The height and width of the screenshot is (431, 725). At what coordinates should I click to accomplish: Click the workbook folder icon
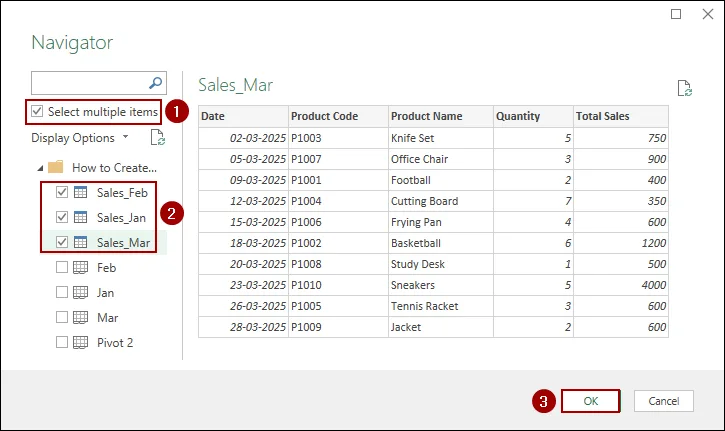coord(55,167)
